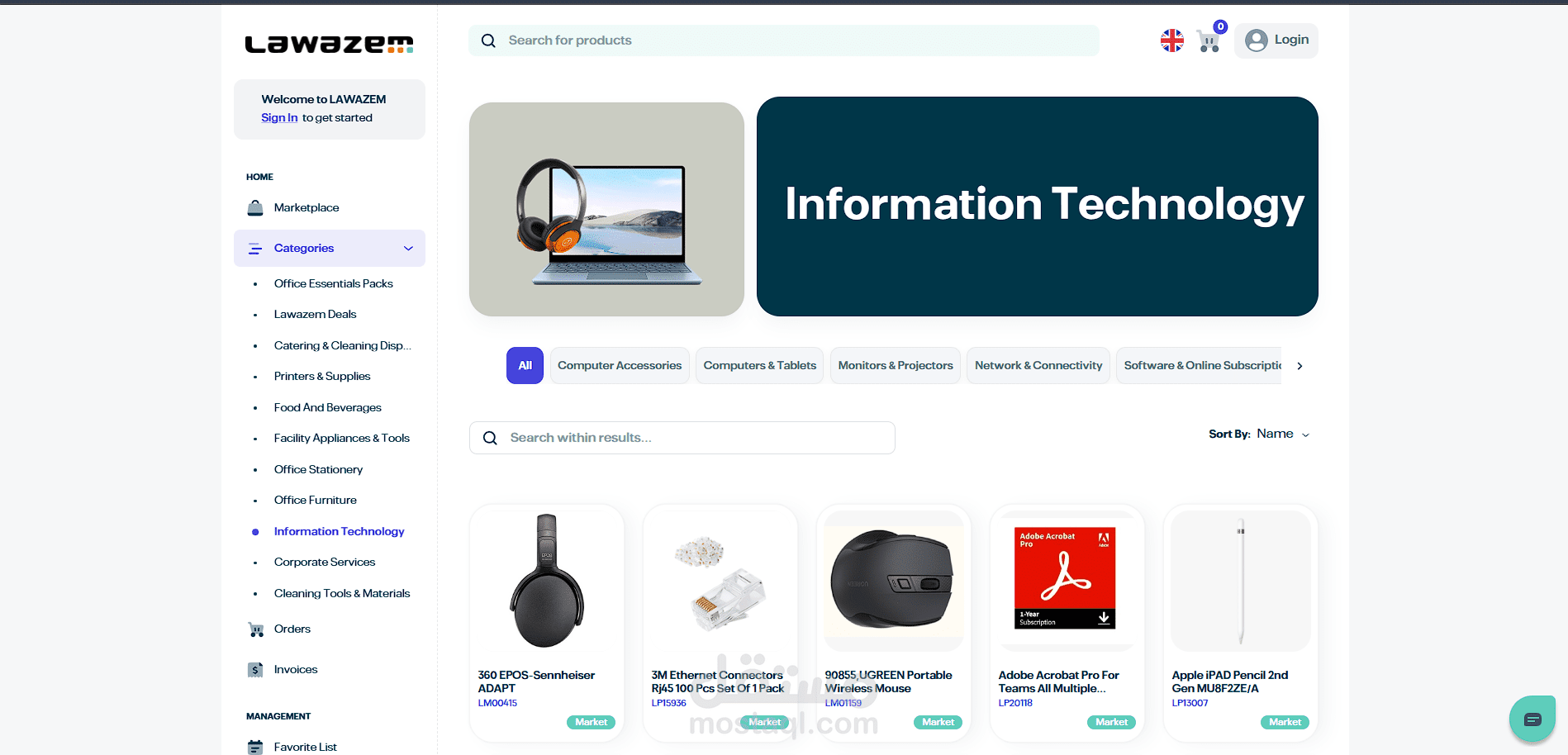Viewport: 1568px width, 755px height.
Task: Show more category tabs with arrow
Action: click(1300, 366)
